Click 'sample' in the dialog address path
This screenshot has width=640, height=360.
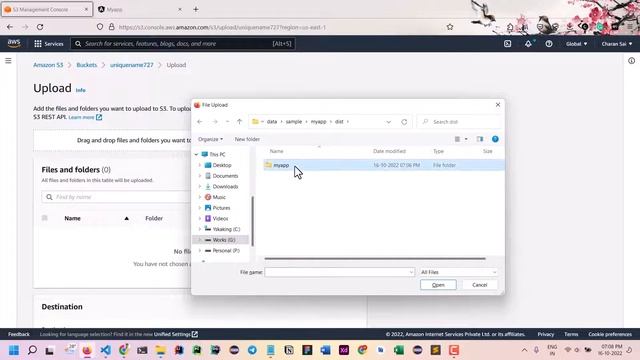(x=293, y=122)
